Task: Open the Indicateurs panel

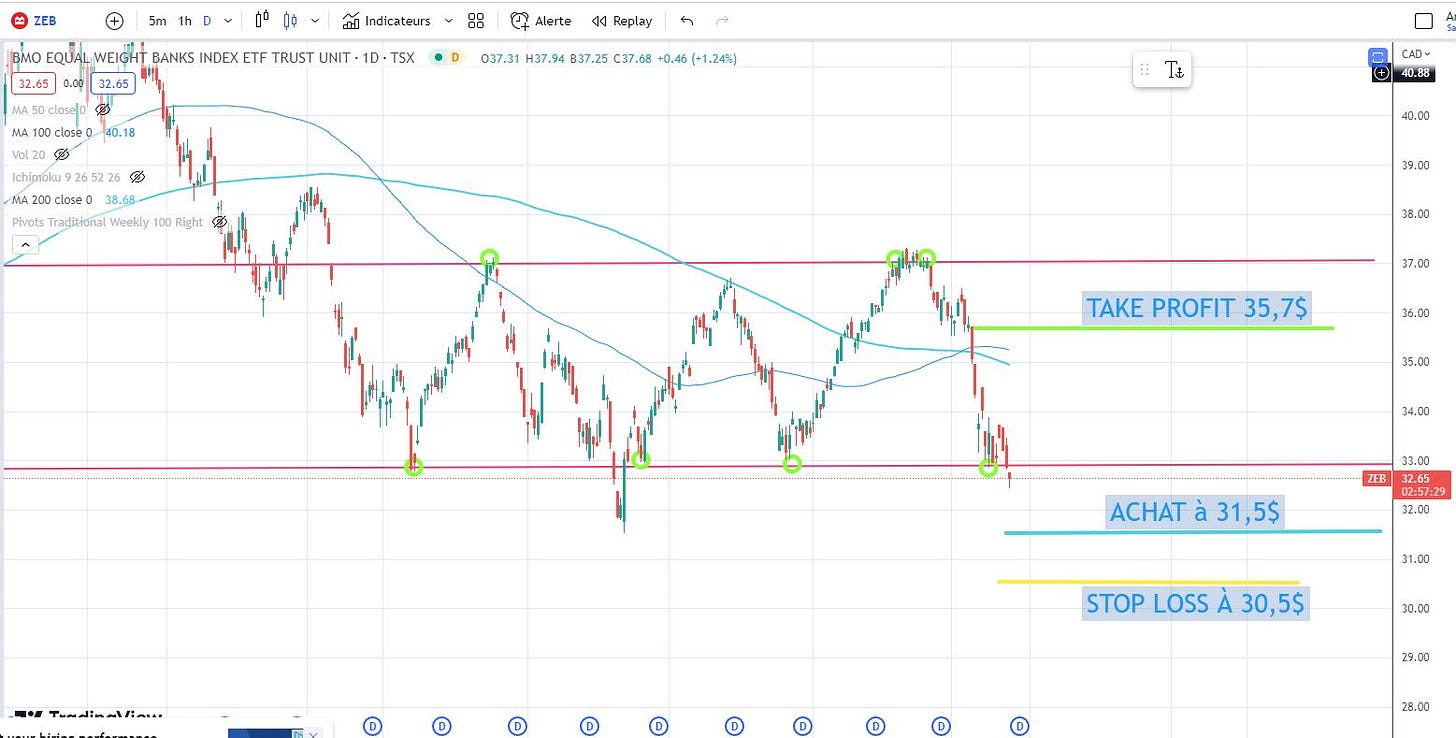Action: pyautogui.click(x=386, y=20)
